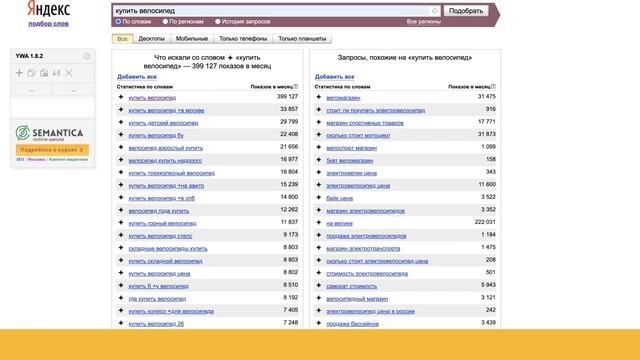Click the plus icon beside 'купить велосипед +в москве'

pyautogui.click(x=121, y=110)
